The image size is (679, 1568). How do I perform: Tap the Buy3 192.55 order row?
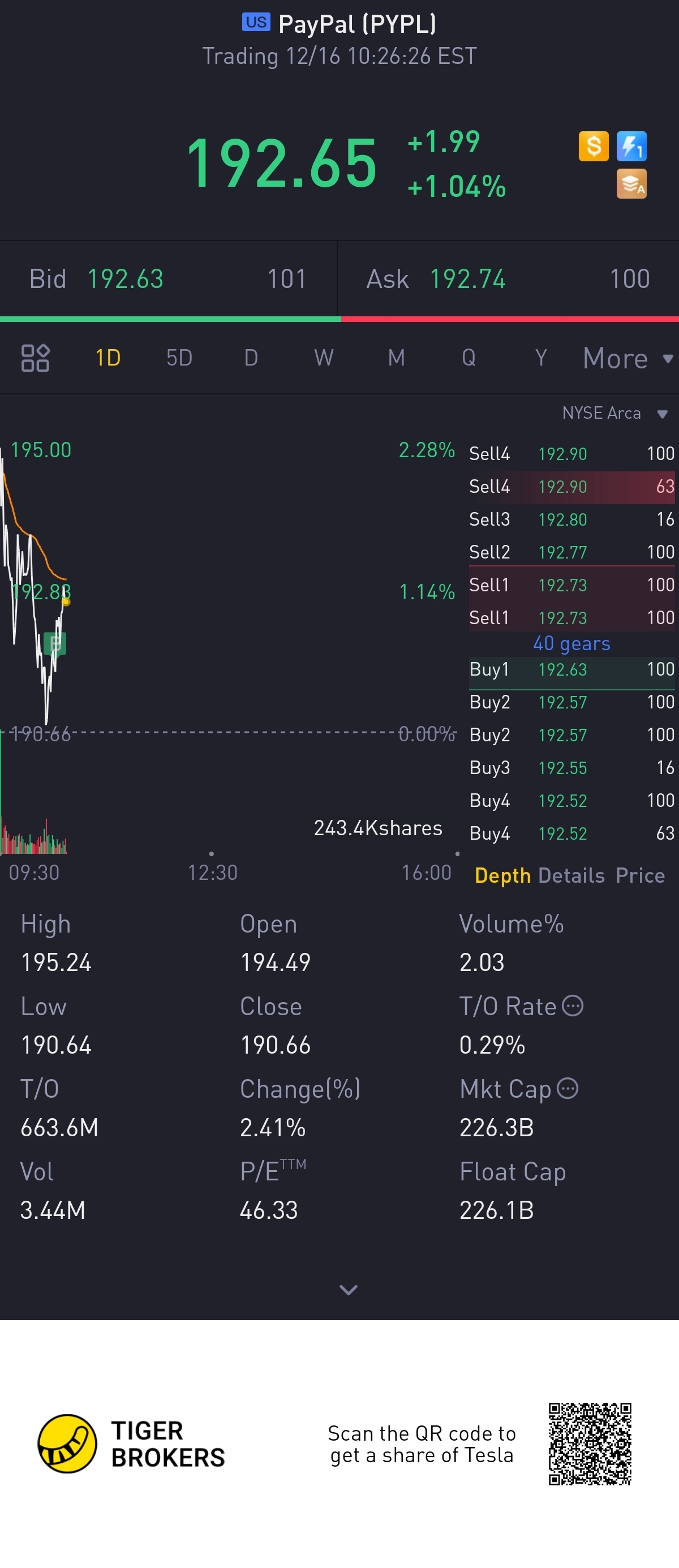(572, 767)
